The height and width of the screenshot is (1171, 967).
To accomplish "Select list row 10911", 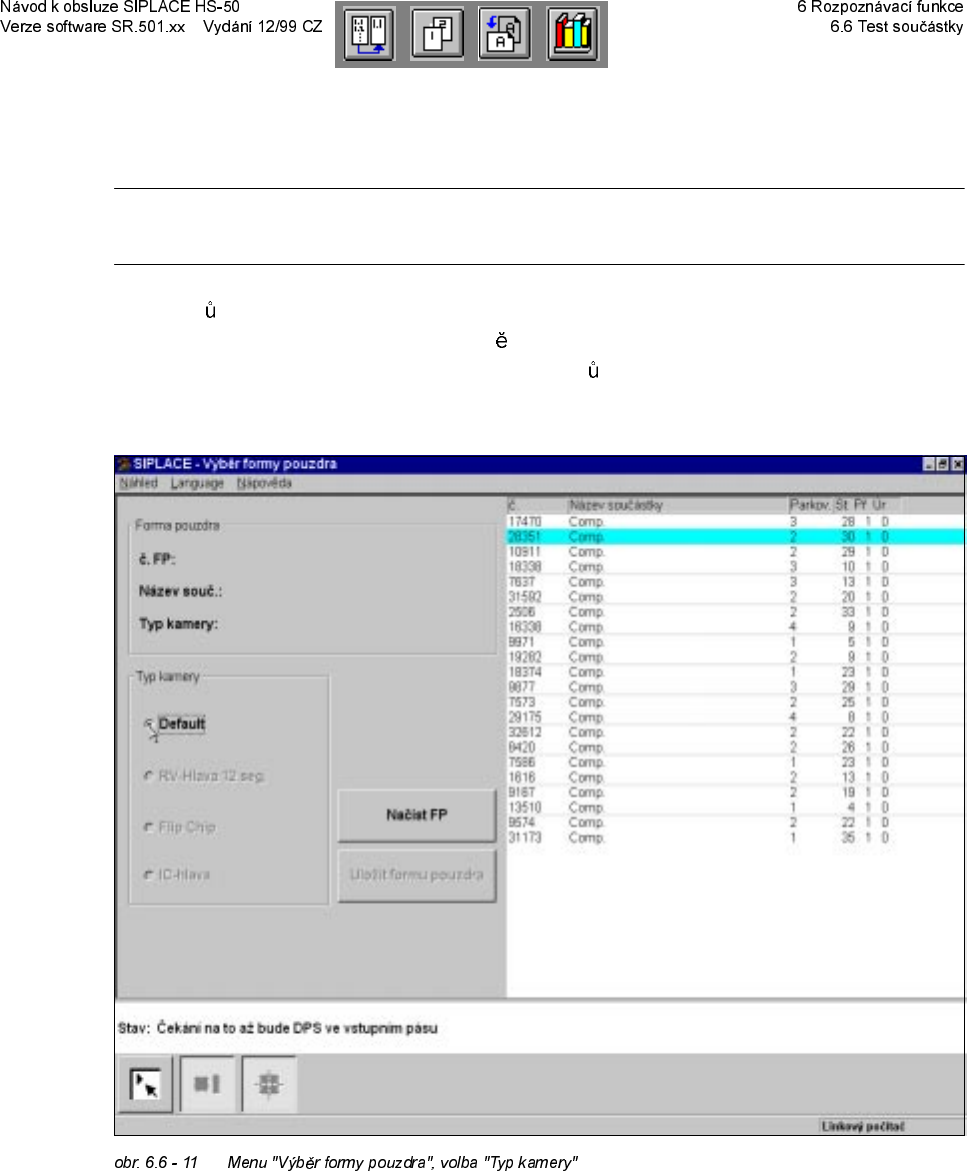I will (x=735, y=552).
